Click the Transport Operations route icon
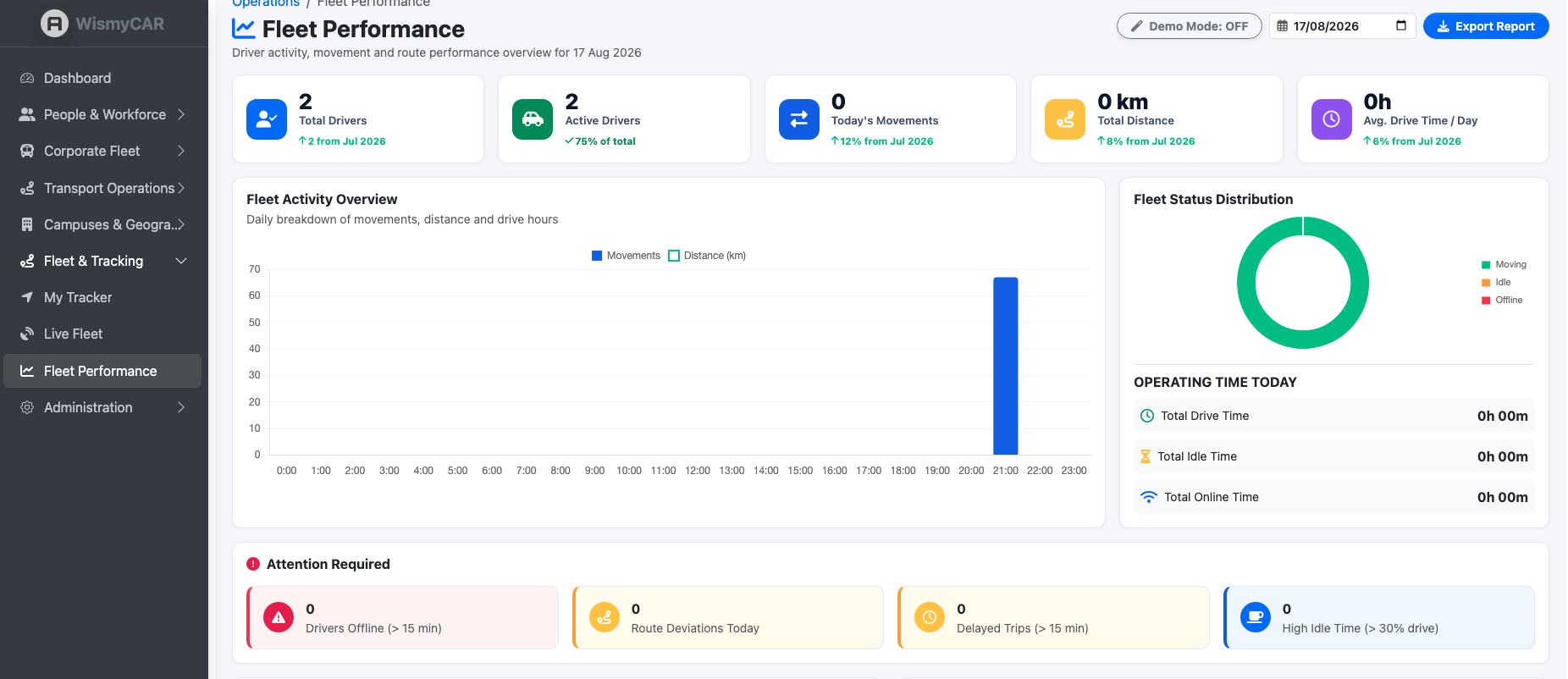The width and height of the screenshot is (1568, 679). pyautogui.click(x=27, y=188)
